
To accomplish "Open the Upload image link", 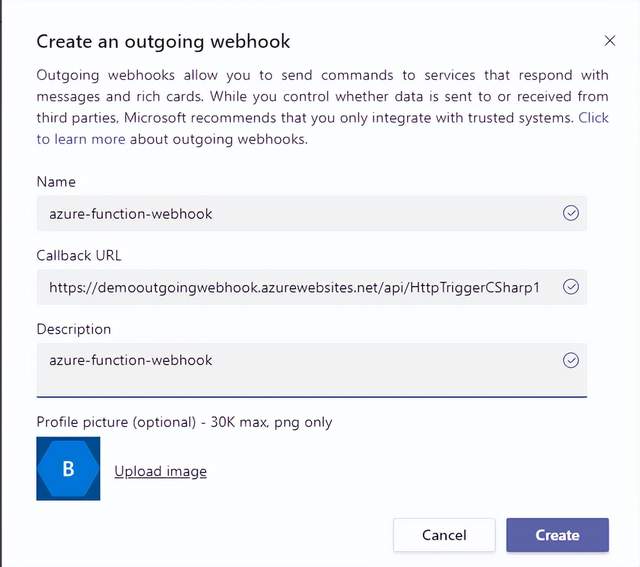I will [160, 471].
